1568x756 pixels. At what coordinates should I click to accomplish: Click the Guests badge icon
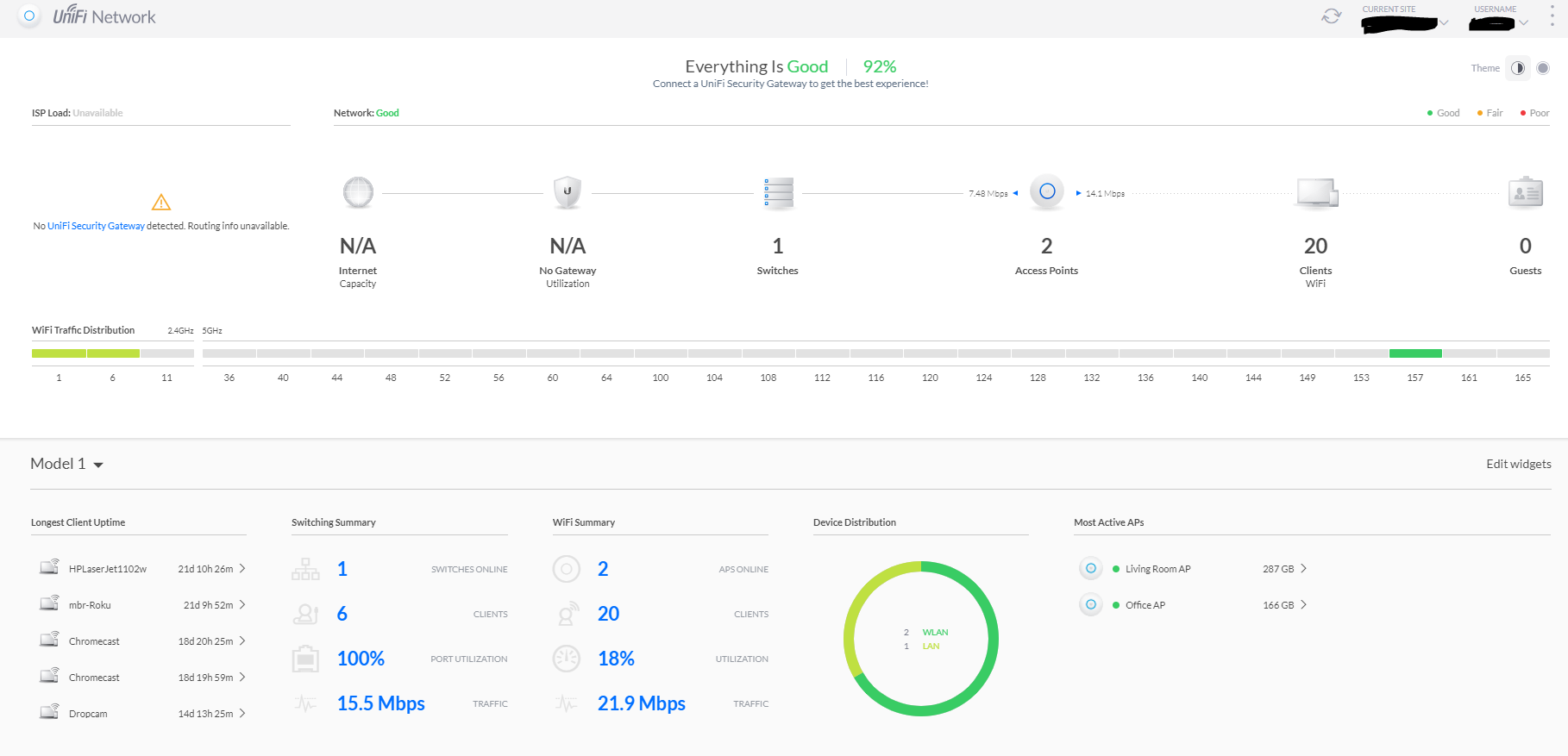[1526, 192]
